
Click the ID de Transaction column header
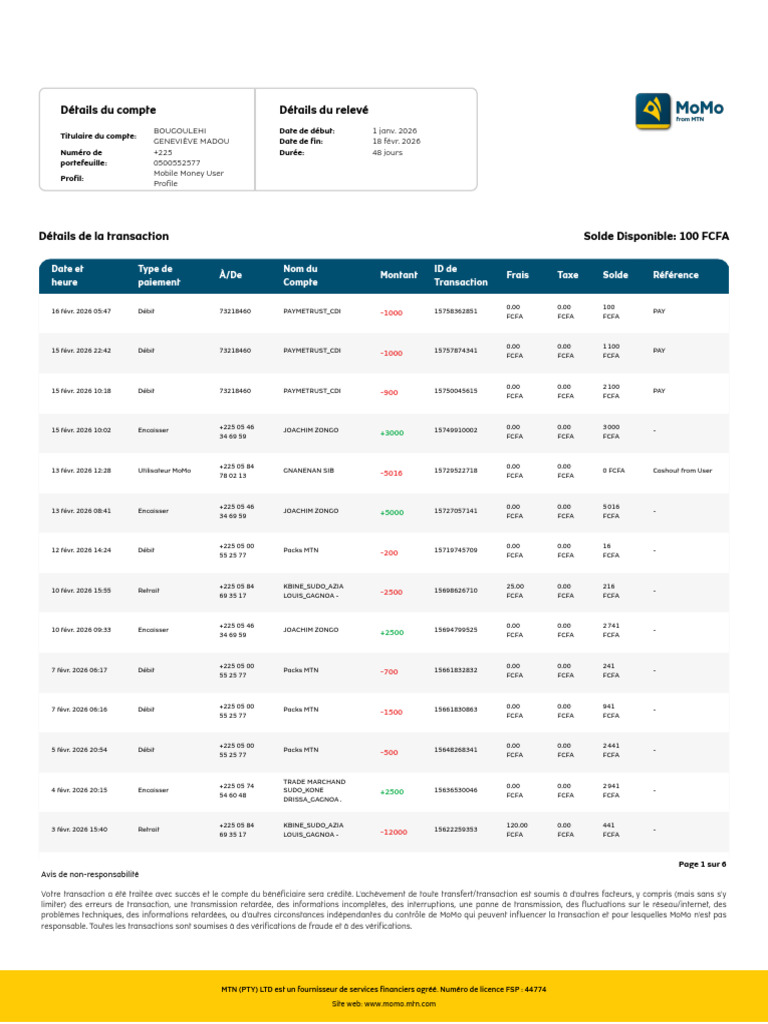460,276
